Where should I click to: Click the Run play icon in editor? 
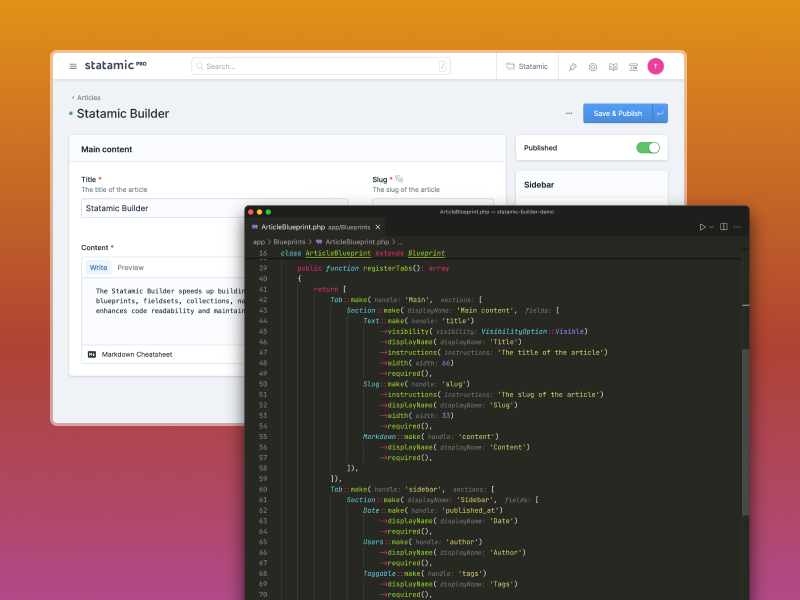[702, 227]
